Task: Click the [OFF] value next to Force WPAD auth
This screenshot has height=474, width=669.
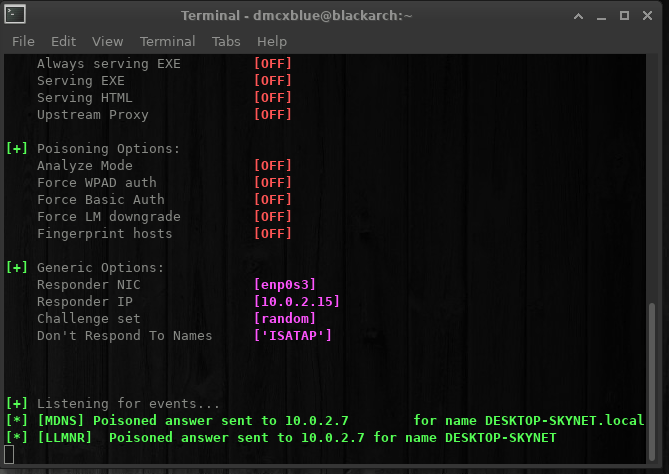Action: tap(273, 183)
